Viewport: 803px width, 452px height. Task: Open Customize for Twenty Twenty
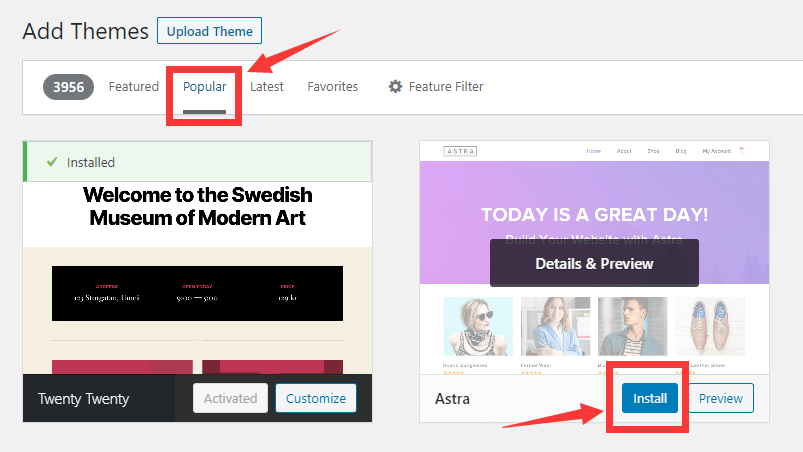[316, 398]
